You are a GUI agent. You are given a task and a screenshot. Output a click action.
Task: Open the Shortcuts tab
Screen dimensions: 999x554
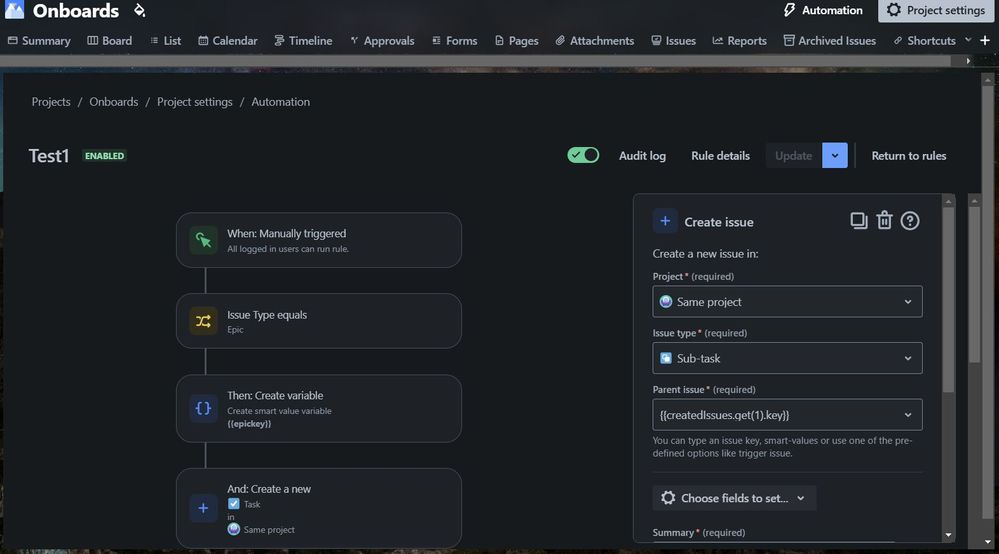pyautogui.click(x=924, y=40)
